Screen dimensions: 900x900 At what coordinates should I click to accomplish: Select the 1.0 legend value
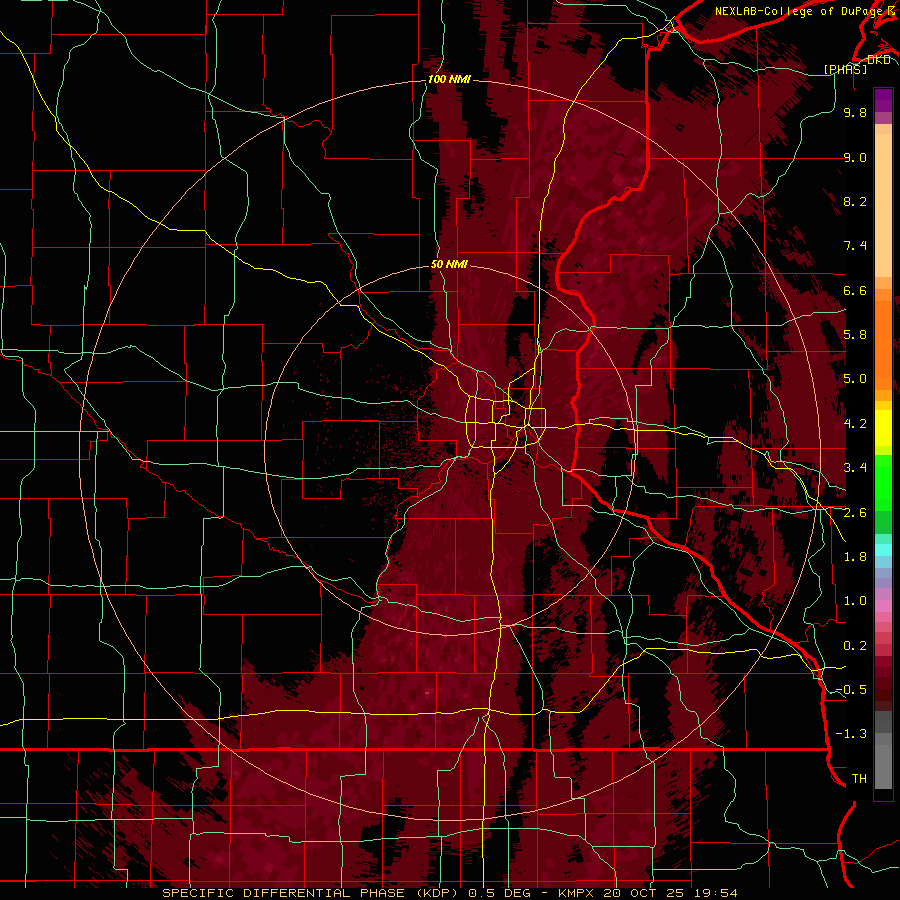tap(855, 601)
